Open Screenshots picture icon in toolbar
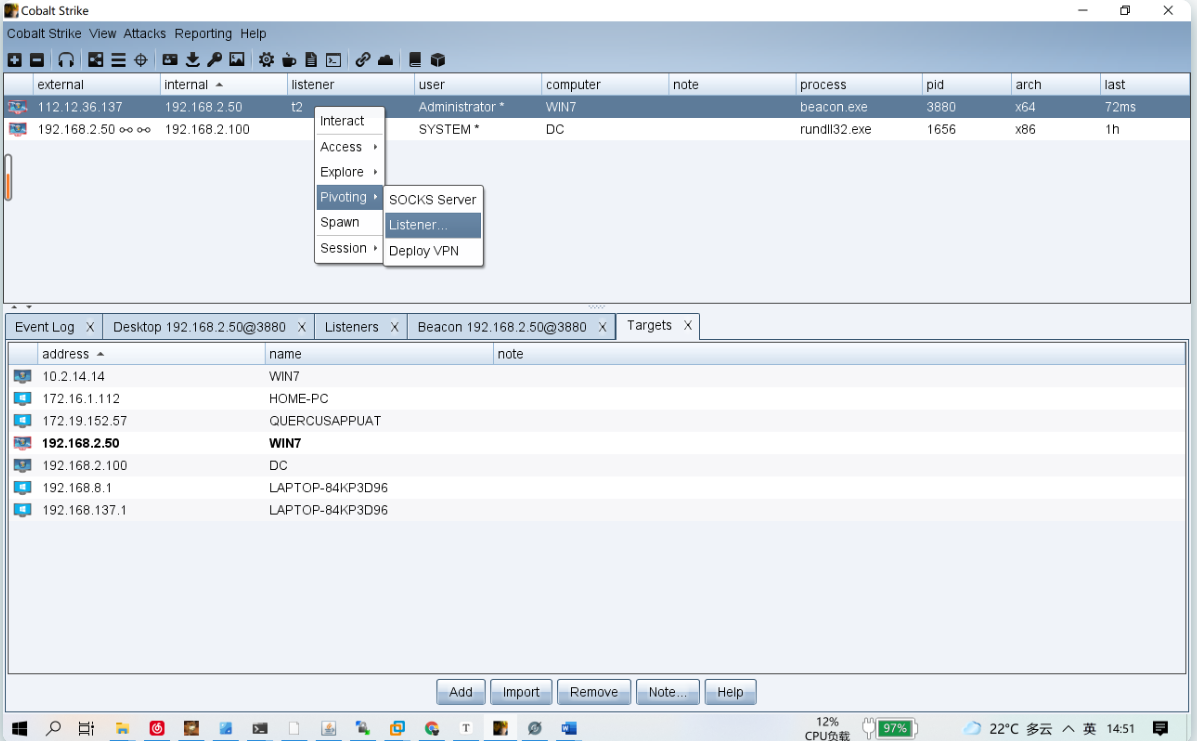Image resolution: width=1197 pixels, height=741 pixels. pos(237,60)
